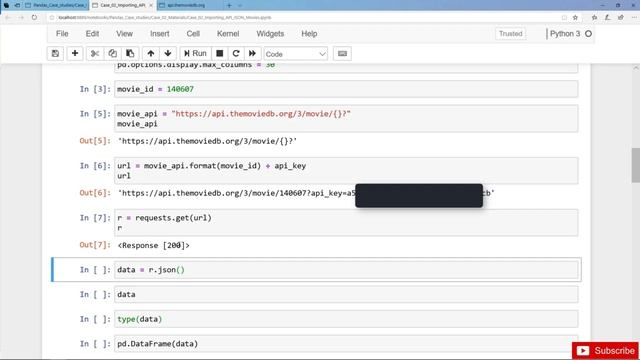Viewport: 640px width, 360px height.
Task: Add page to favorites star icon
Action: (575, 18)
